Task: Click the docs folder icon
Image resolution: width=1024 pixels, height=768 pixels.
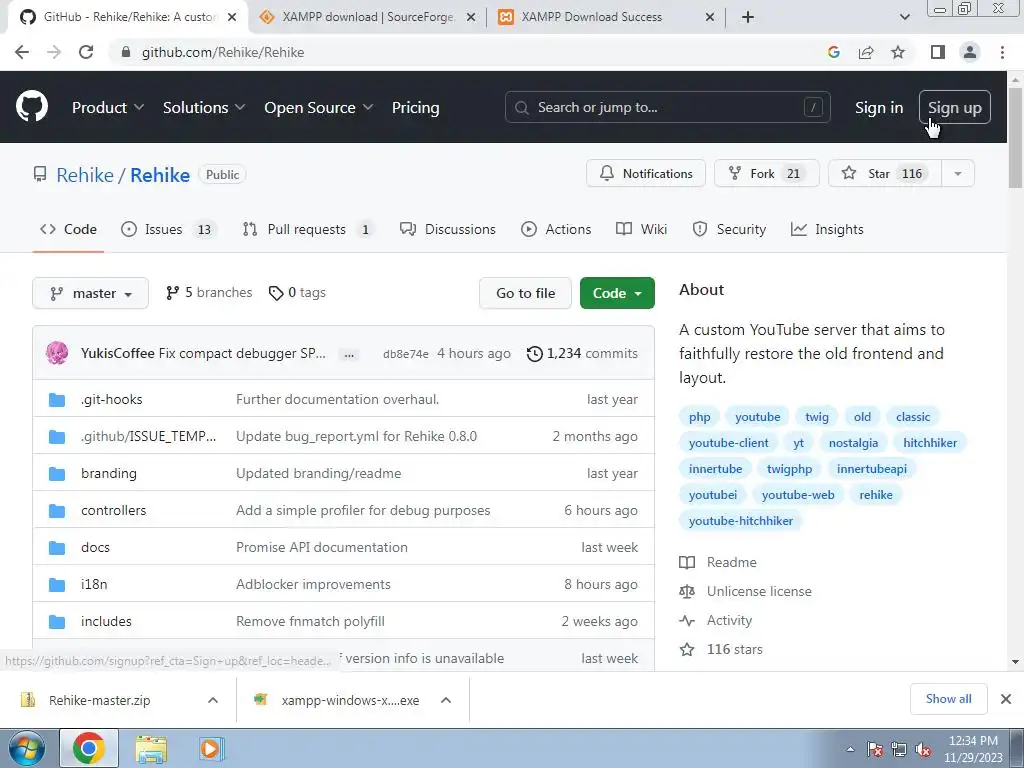Action: click(57, 548)
